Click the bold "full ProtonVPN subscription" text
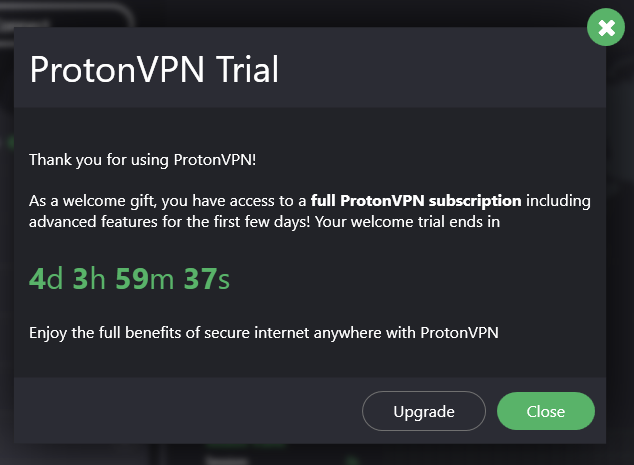Screen dimensions: 634x465 [x=416, y=201]
